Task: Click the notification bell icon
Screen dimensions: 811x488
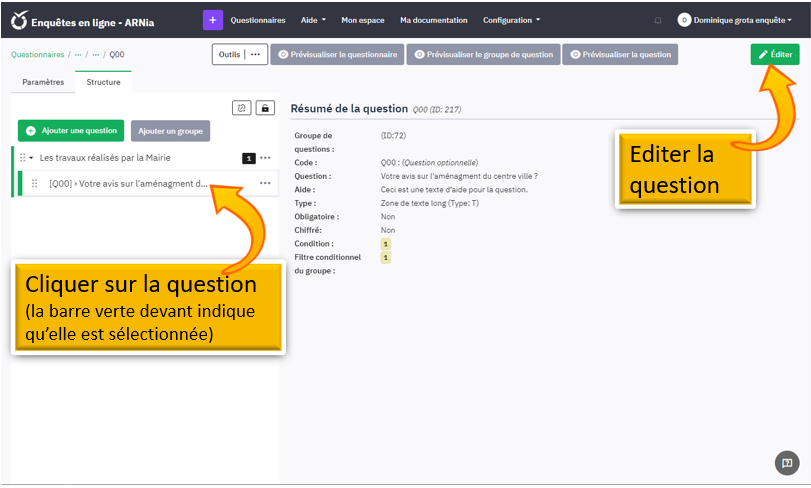Action: pos(657,20)
